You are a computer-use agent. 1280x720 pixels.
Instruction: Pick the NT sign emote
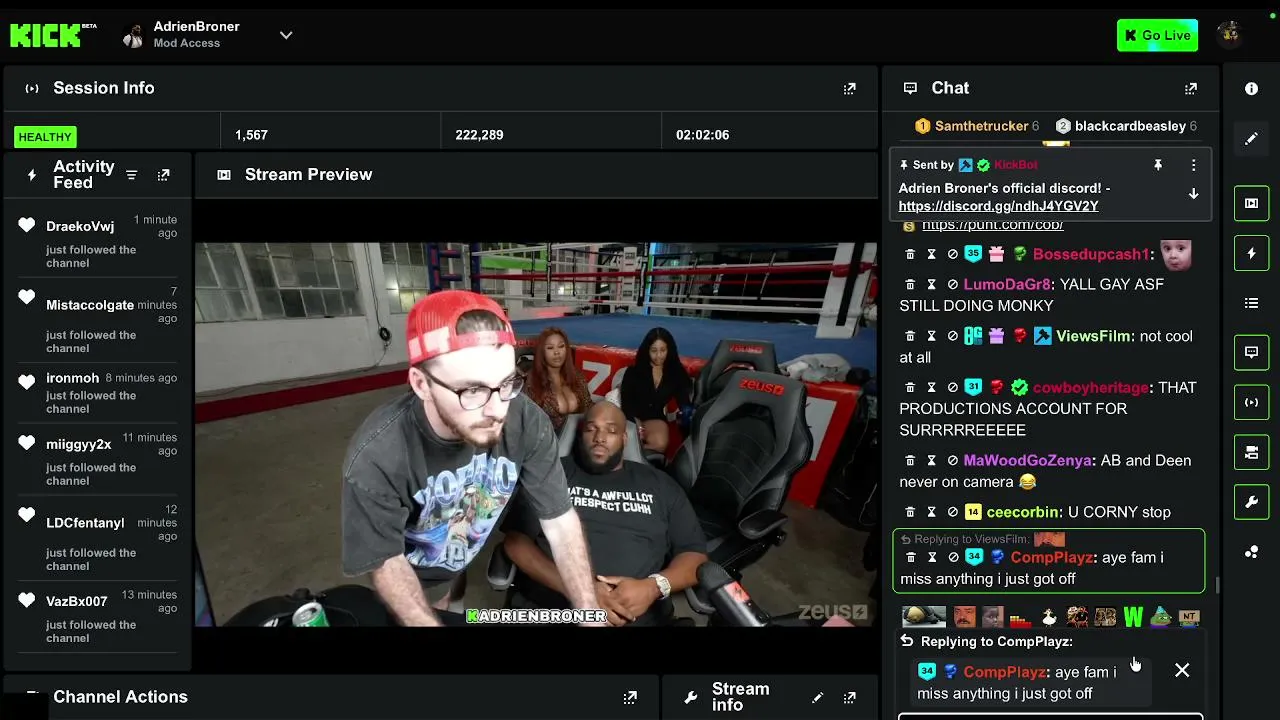pos(1189,617)
